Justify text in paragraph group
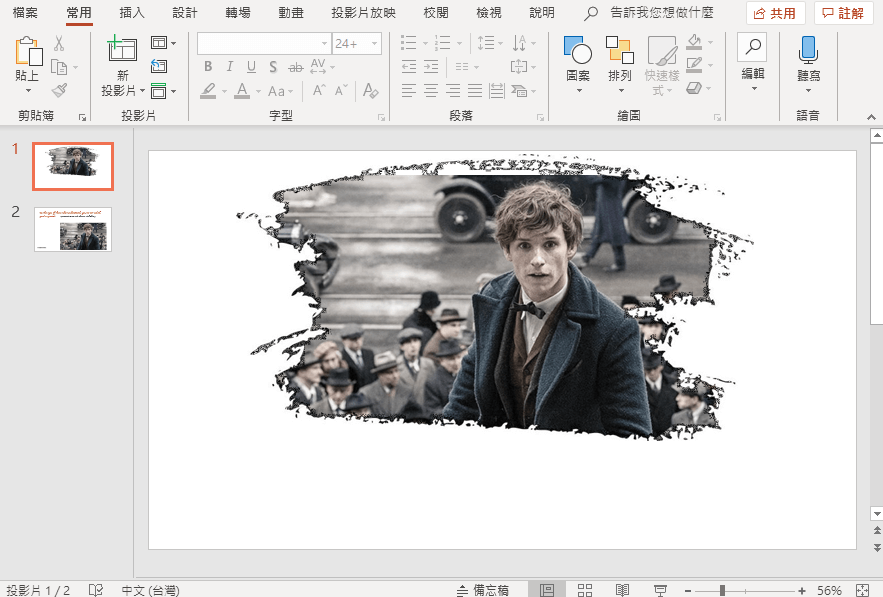Viewport: 883px width, 597px height. point(475,91)
